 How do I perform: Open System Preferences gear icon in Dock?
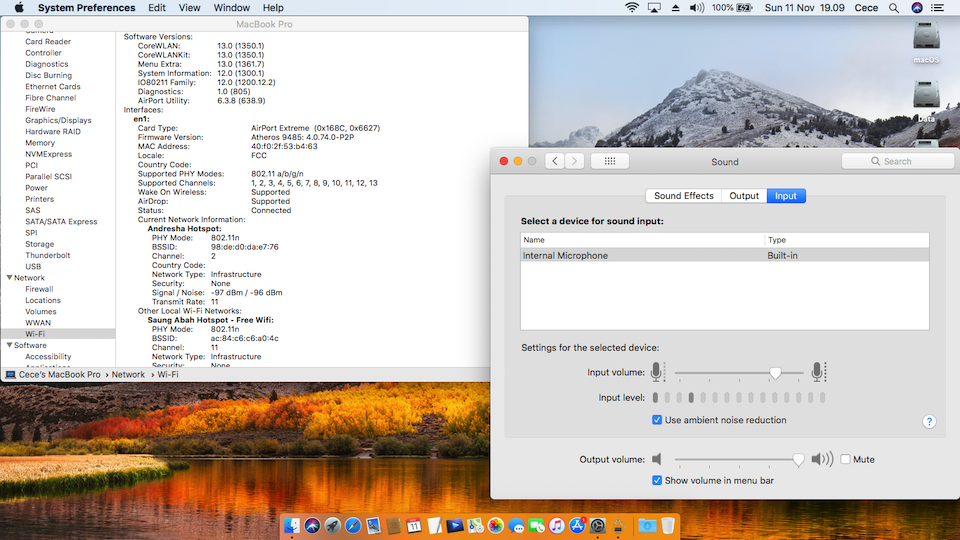tap(598, 525)
